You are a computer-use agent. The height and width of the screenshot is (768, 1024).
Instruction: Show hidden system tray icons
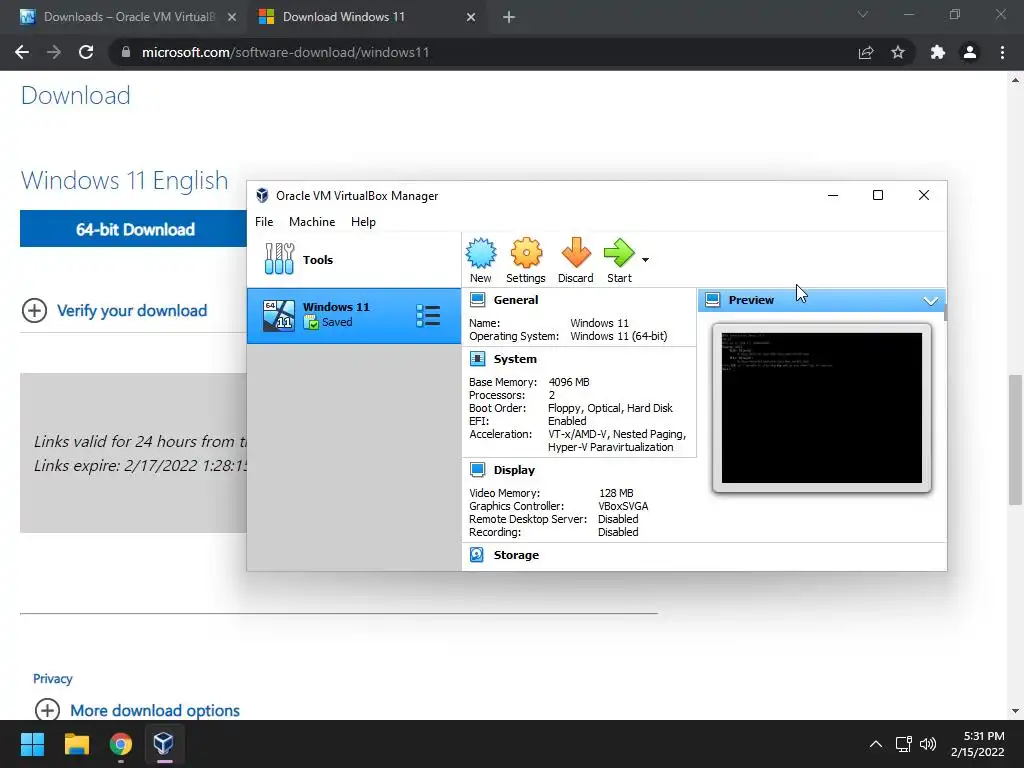pos(876,744)
